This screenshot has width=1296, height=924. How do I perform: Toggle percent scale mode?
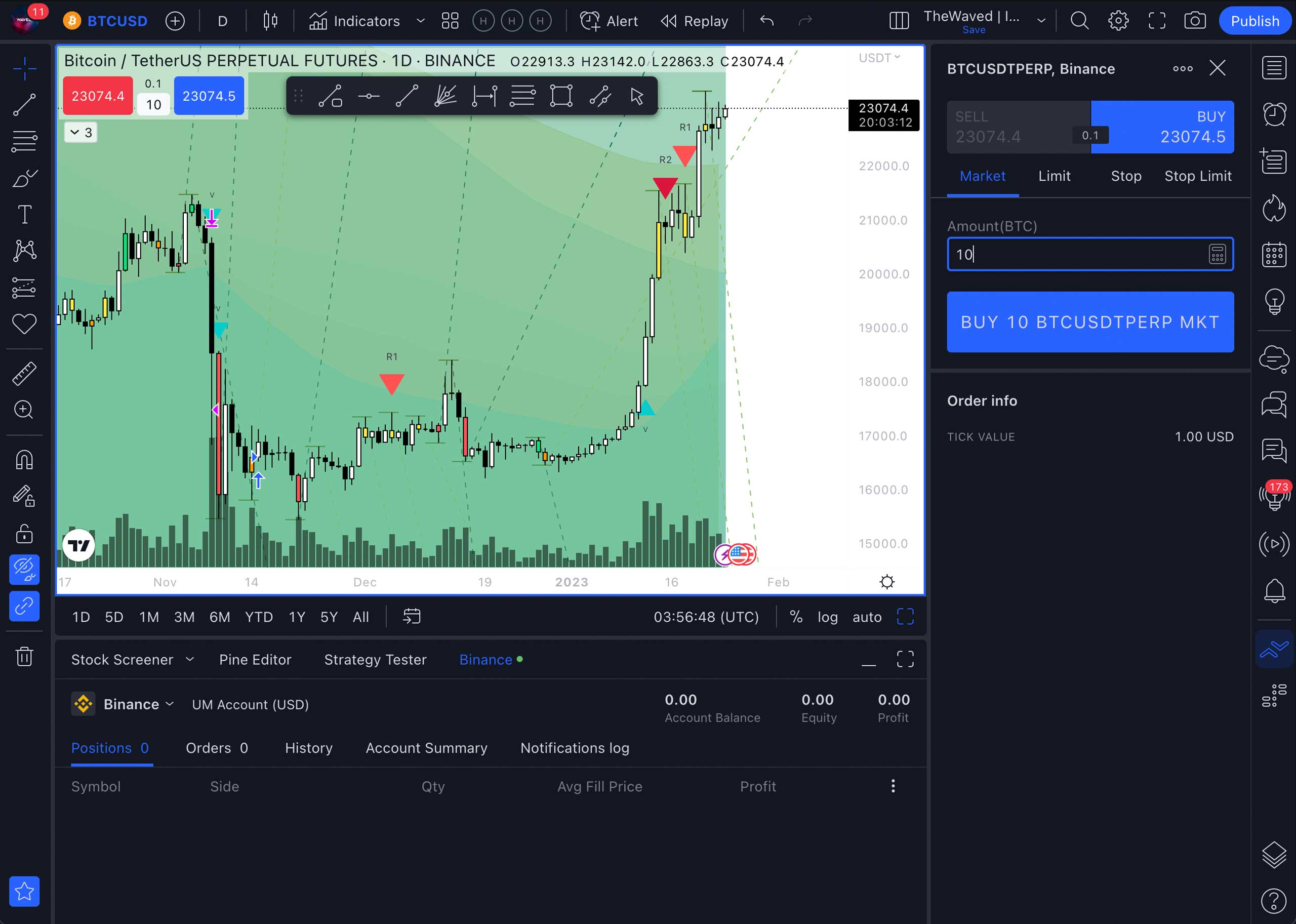(796, 617)
